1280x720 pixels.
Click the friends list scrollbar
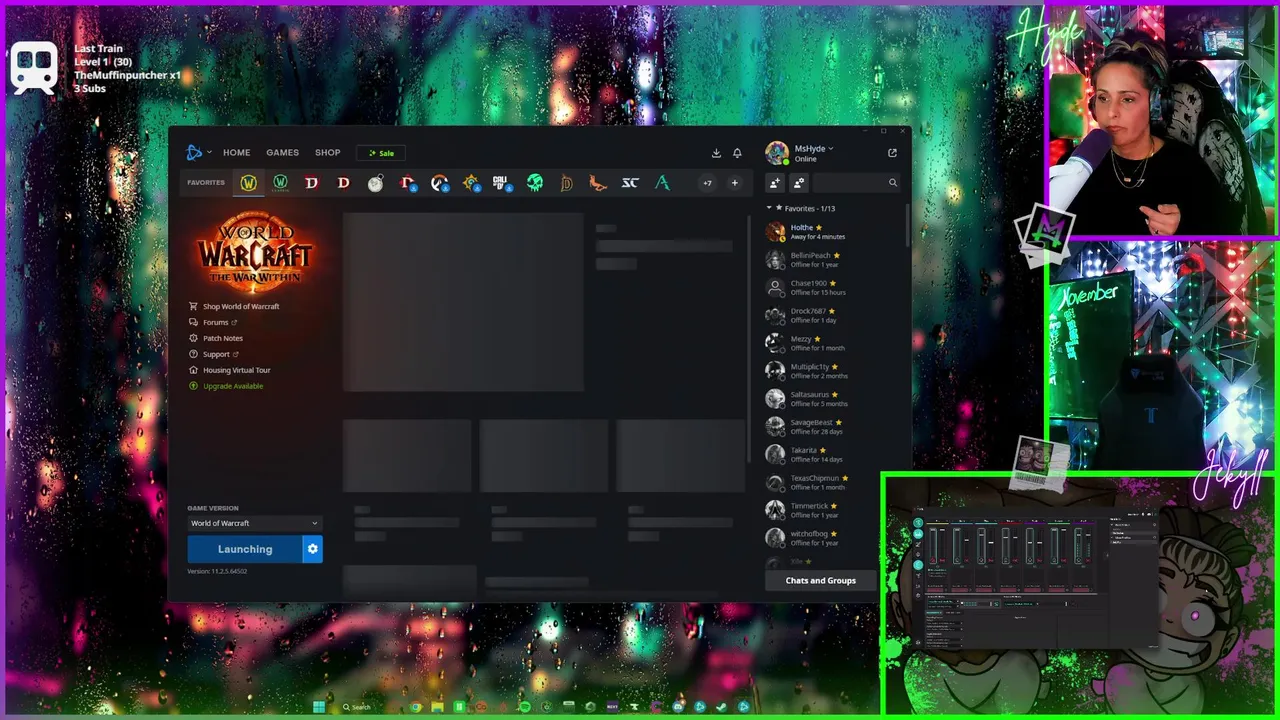click(908, 225)
